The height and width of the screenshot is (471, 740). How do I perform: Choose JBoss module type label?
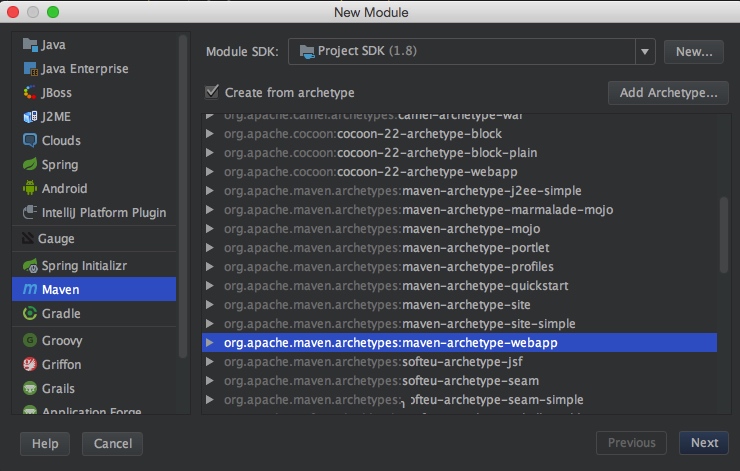(57, 93)
